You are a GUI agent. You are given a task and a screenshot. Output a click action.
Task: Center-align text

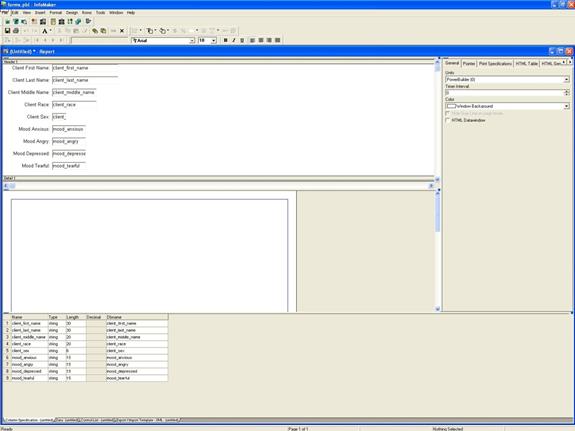(261, 40)
